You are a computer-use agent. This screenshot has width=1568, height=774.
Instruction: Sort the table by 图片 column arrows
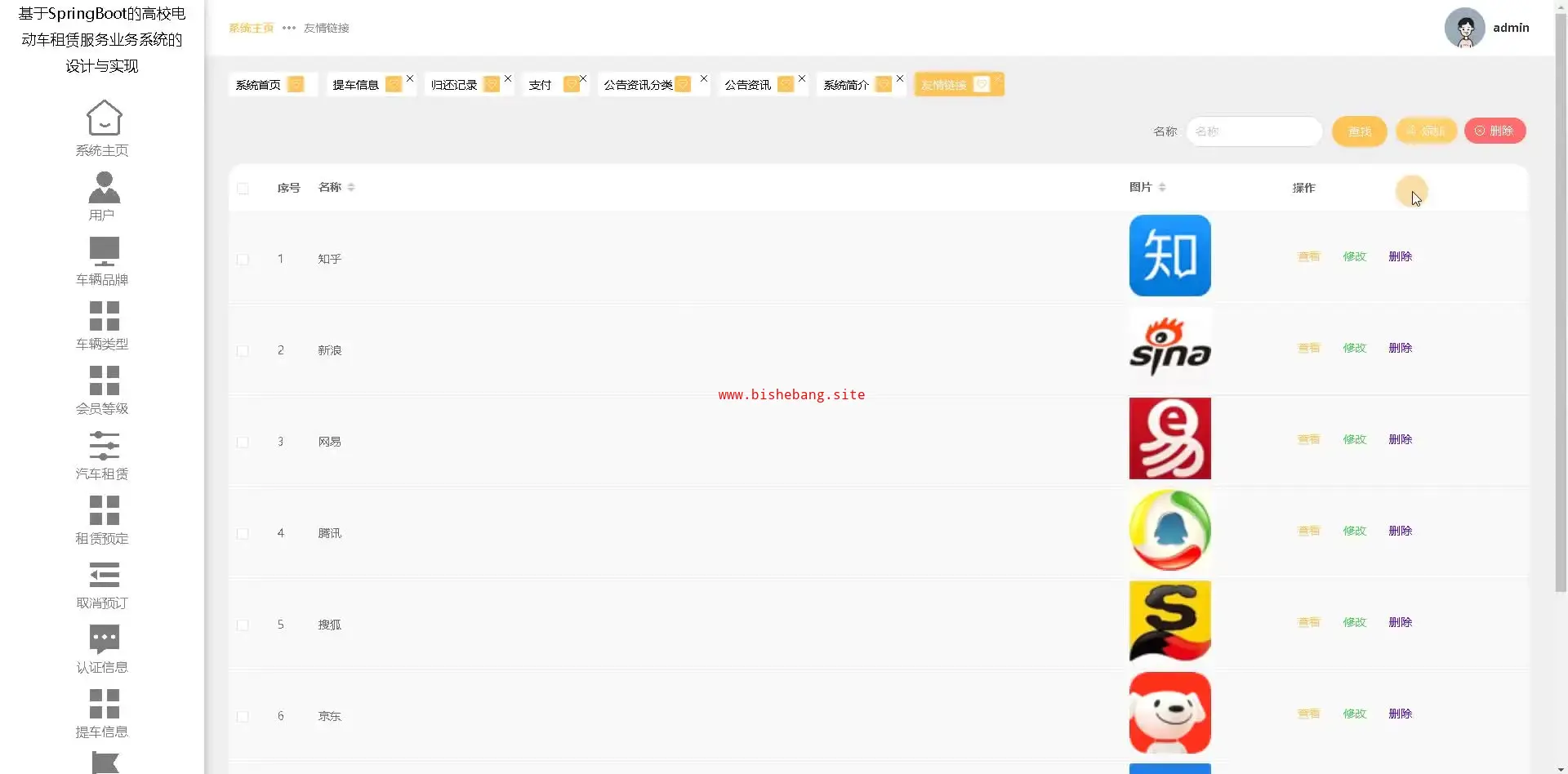(x=1162, y=188)
